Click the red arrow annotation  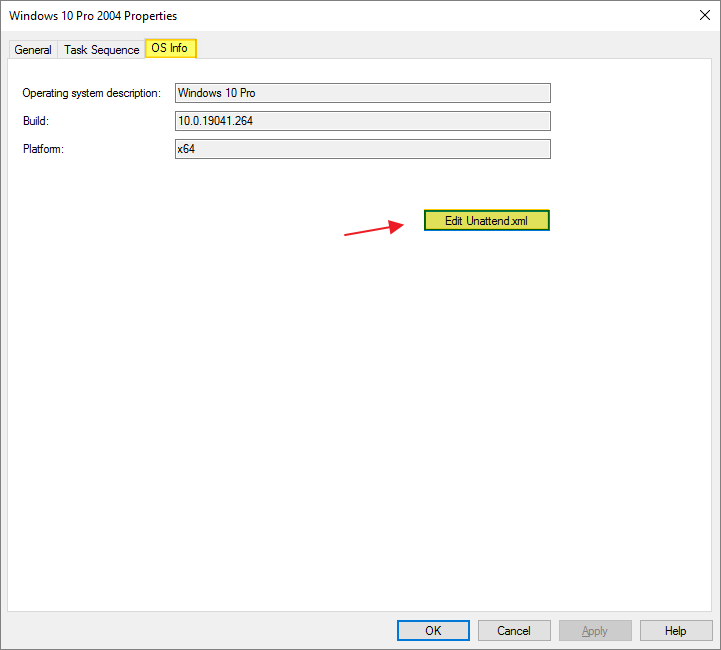[x=373, y=229]
